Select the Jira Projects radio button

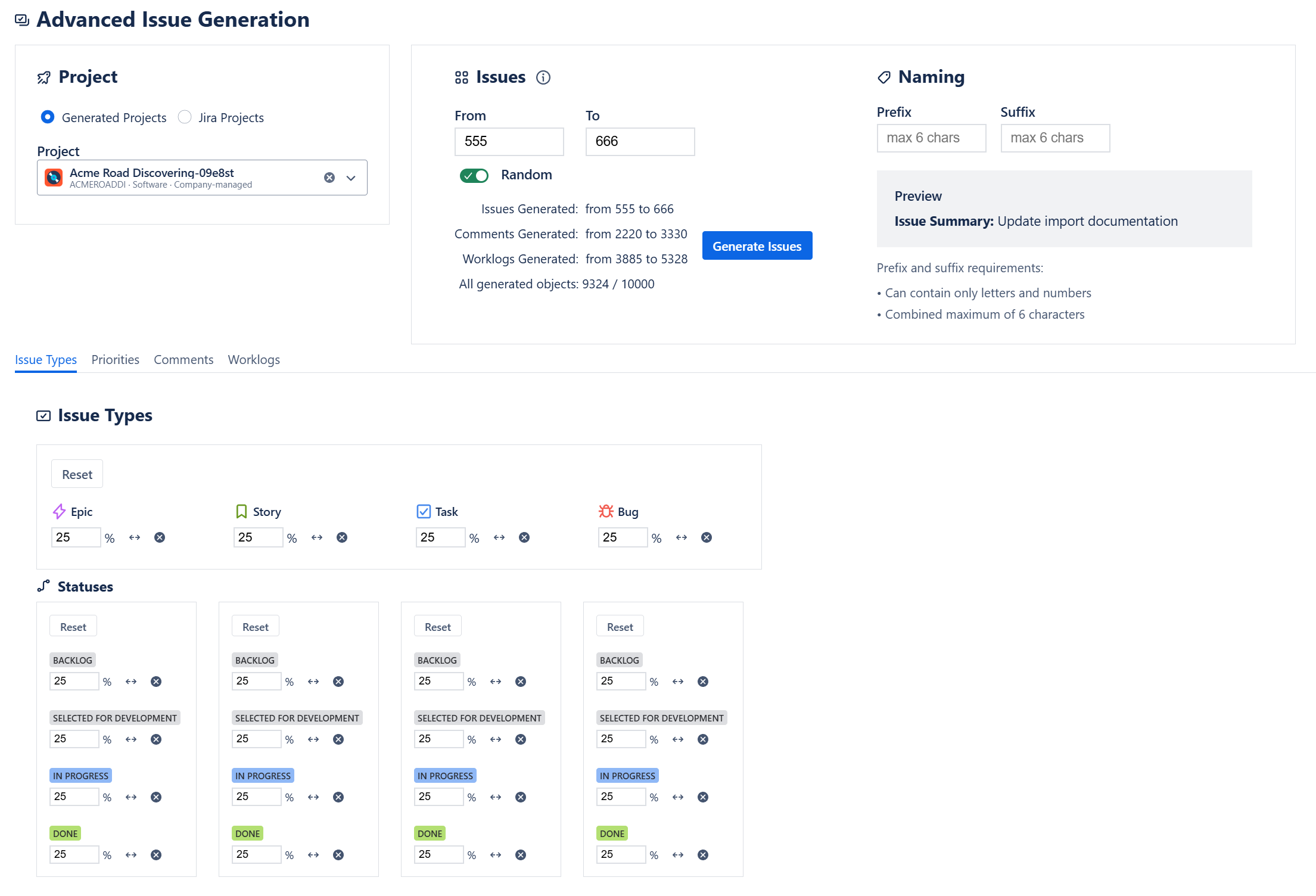[x=185, y=117]
